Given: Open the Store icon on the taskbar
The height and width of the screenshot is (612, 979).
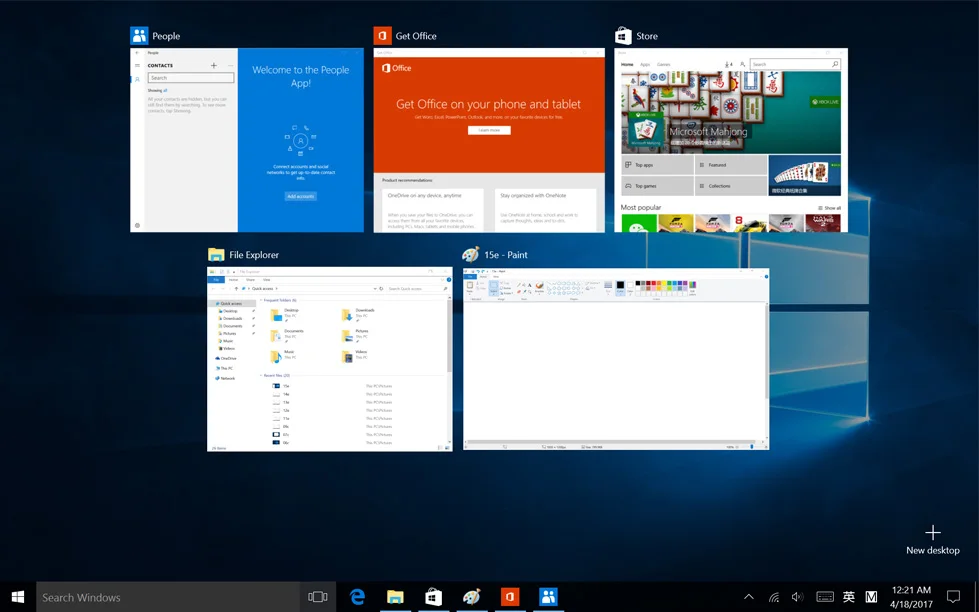Looking at the screenshot, I should click(x=433, y=597).
